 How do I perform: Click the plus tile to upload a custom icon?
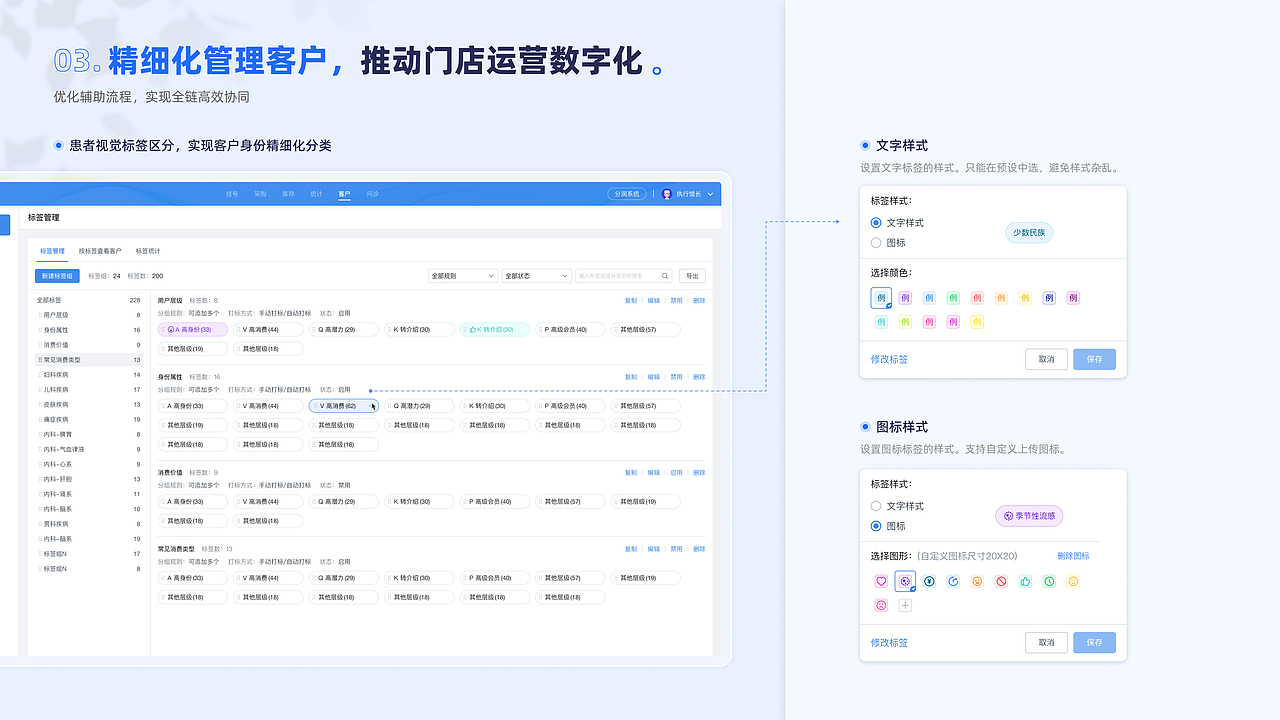pyautogui.click(x=904, y=605)
